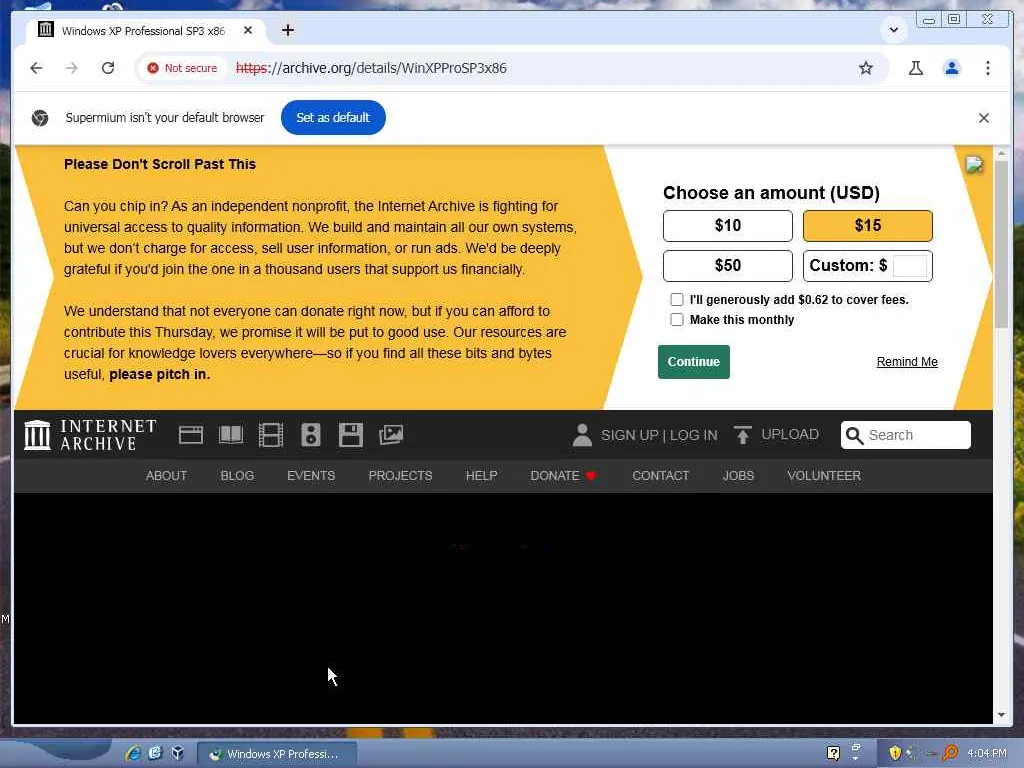Image resolution: width=1024 pixels, height=768 pixels.
Task: Launch Internet Explorer from quick launch
Action: [x=134, y=754]
